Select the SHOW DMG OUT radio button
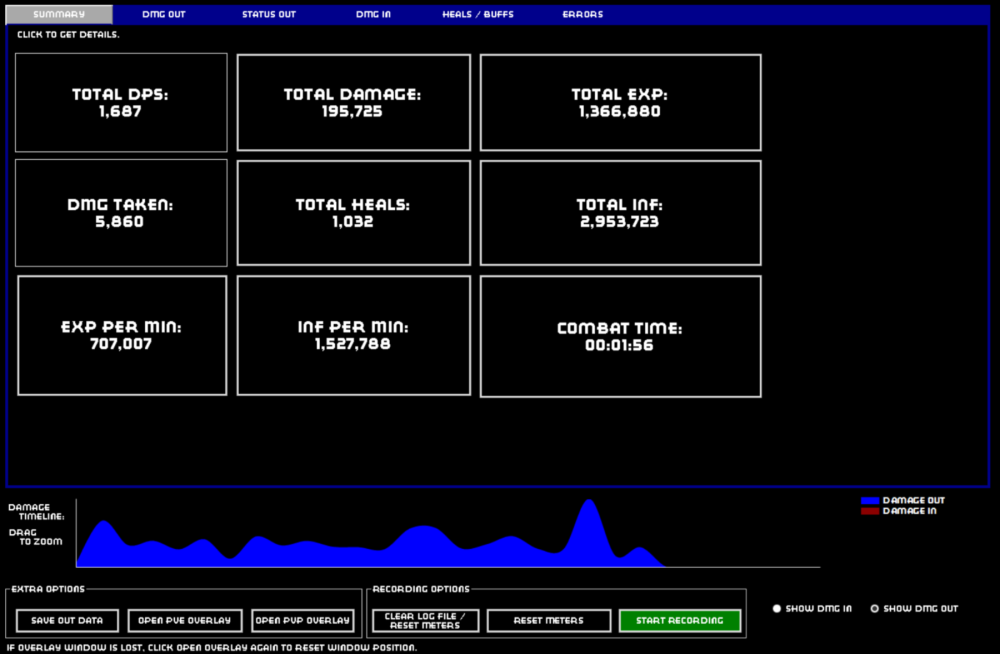Viewport: 1000px width, 654px height. pos(875,608)
